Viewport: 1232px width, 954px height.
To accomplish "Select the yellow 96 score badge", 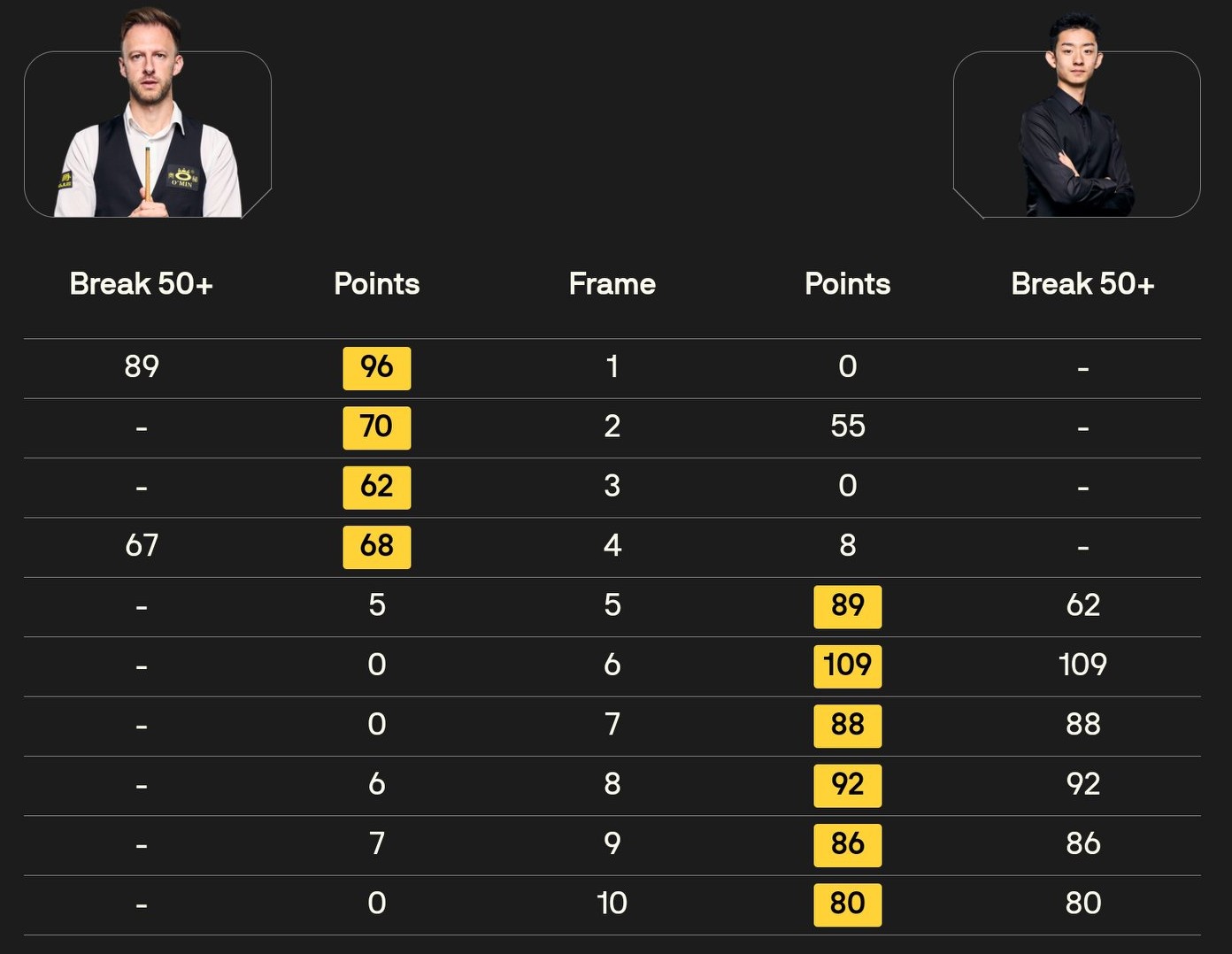I will point(377,367).
